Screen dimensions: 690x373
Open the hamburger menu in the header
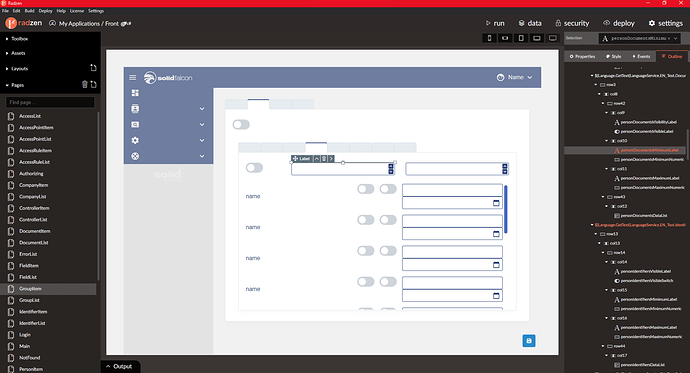(x=132, y=77)
